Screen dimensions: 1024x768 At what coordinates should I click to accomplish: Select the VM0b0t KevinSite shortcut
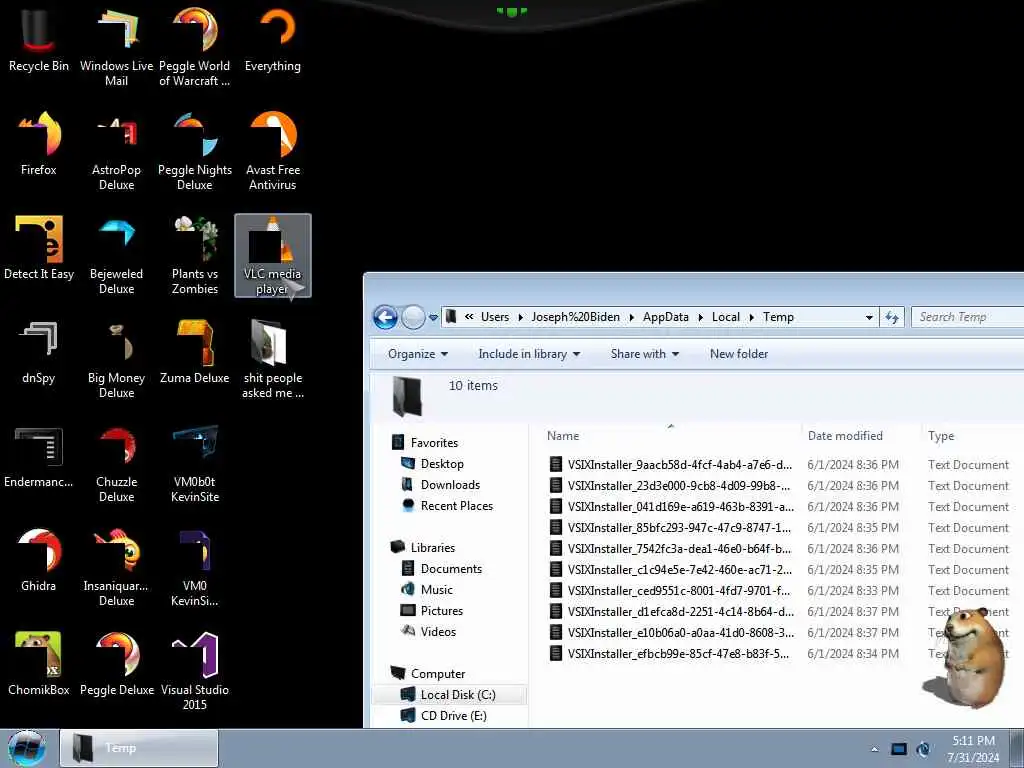coord(195,462)
